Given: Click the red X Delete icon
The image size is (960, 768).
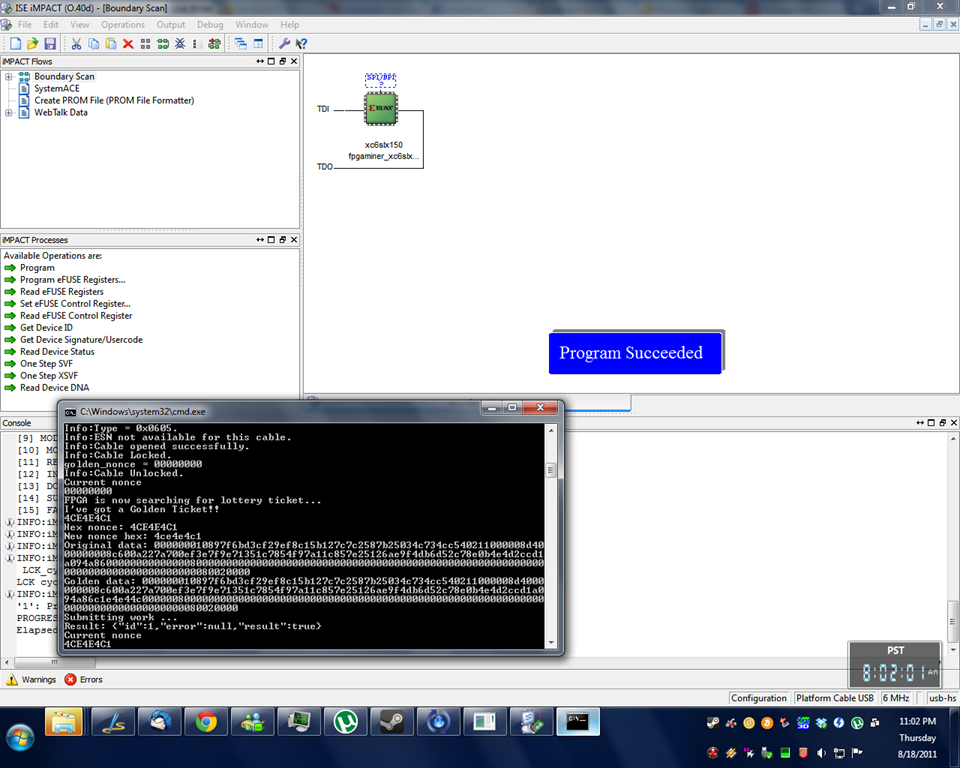Looking at the screenshot, I should coord(128,43).
